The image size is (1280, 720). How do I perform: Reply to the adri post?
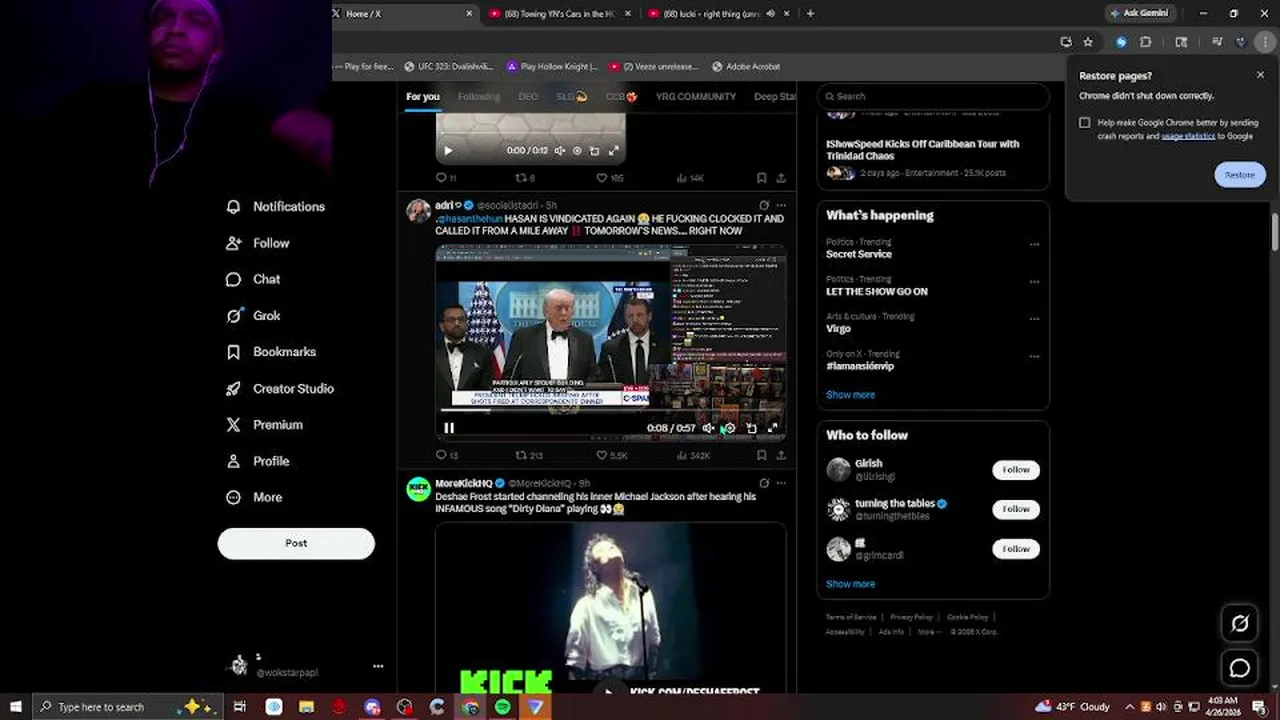coord(446,455)
